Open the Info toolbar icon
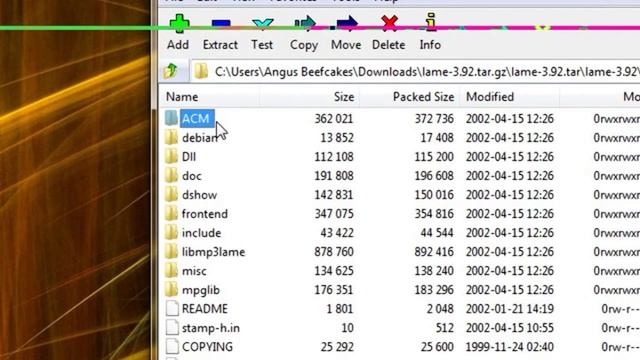Image resolution: width=640 pixels, height=360 pixels. pos(431,22)
